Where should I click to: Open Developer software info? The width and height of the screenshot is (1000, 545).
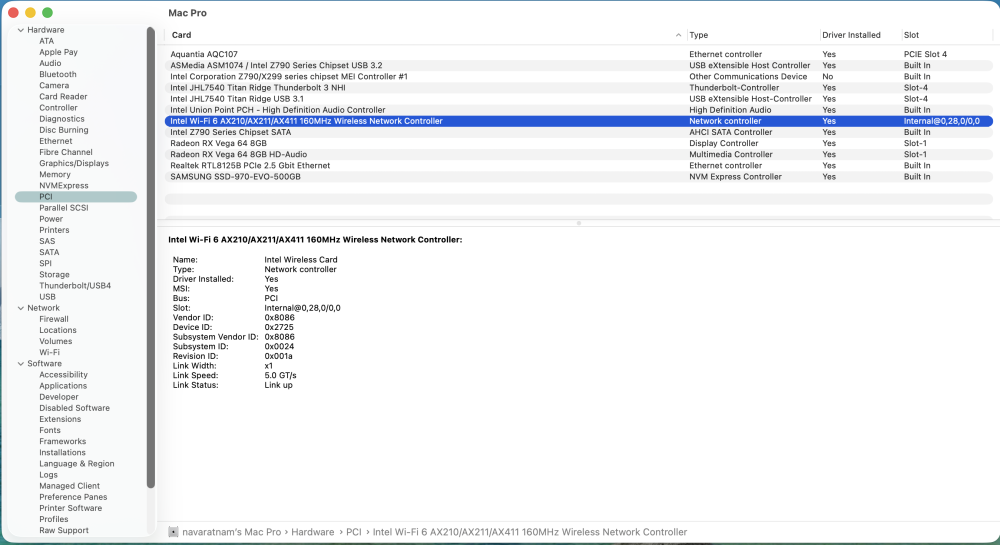[59, 397]
